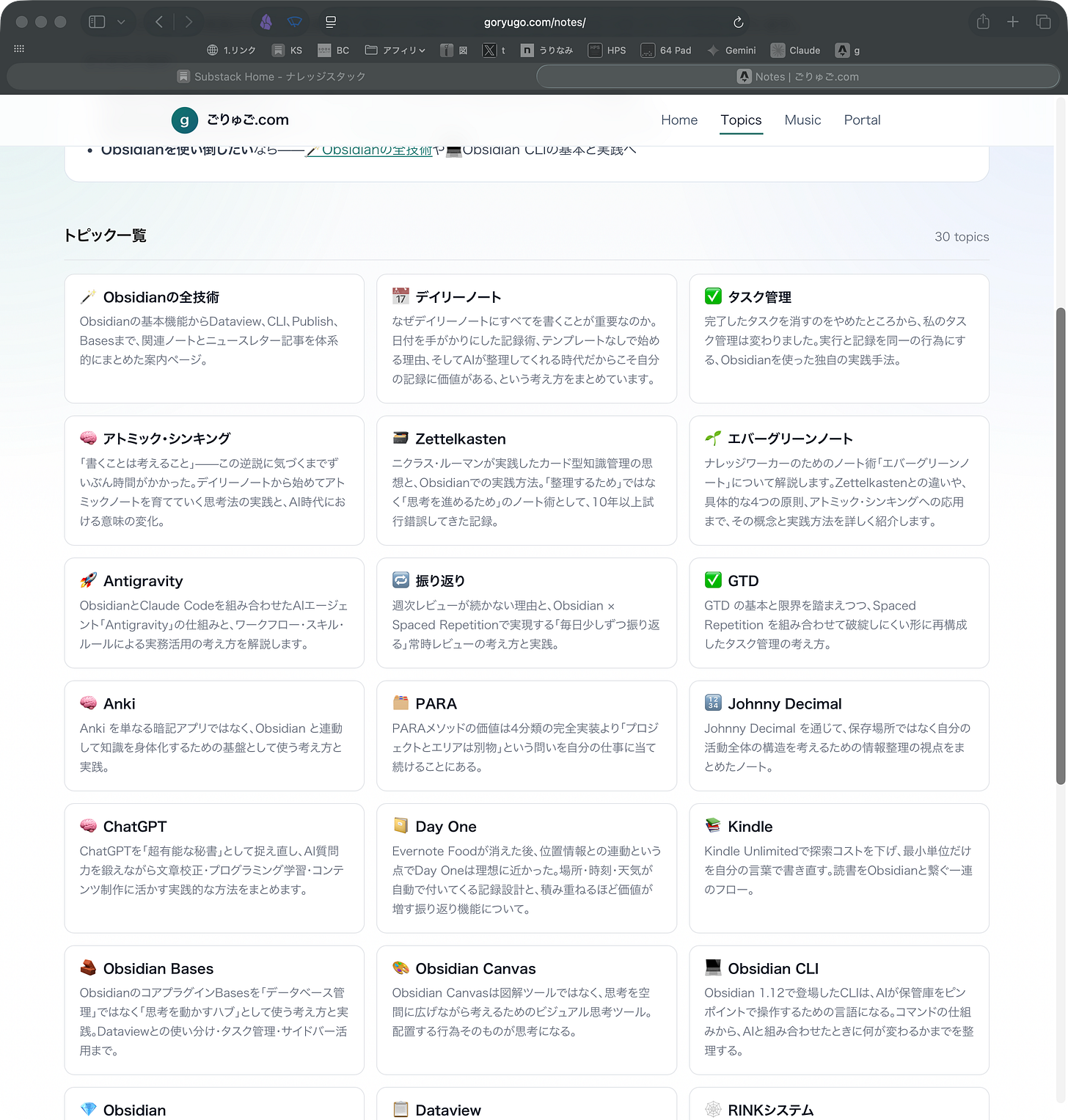1068x1120 pixels.
Task: Go back with the back arrow
Action: pos(159,22)
